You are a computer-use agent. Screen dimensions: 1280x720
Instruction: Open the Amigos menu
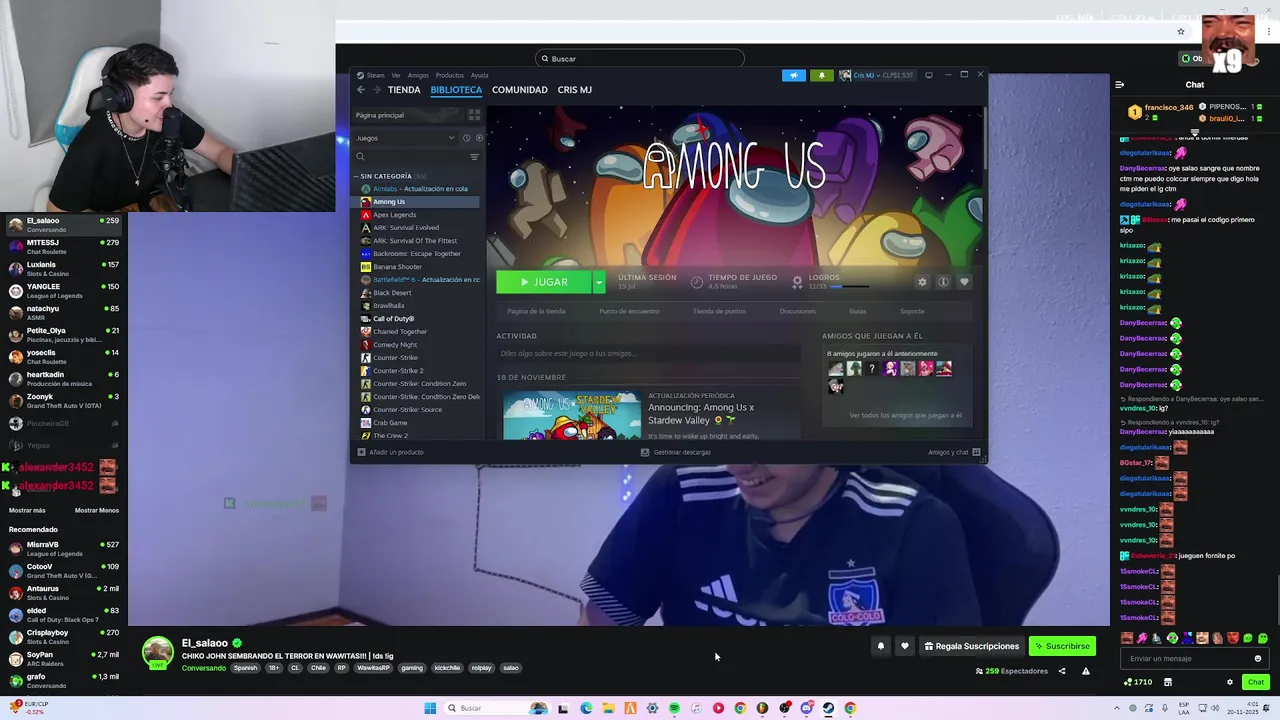point(418,75)
